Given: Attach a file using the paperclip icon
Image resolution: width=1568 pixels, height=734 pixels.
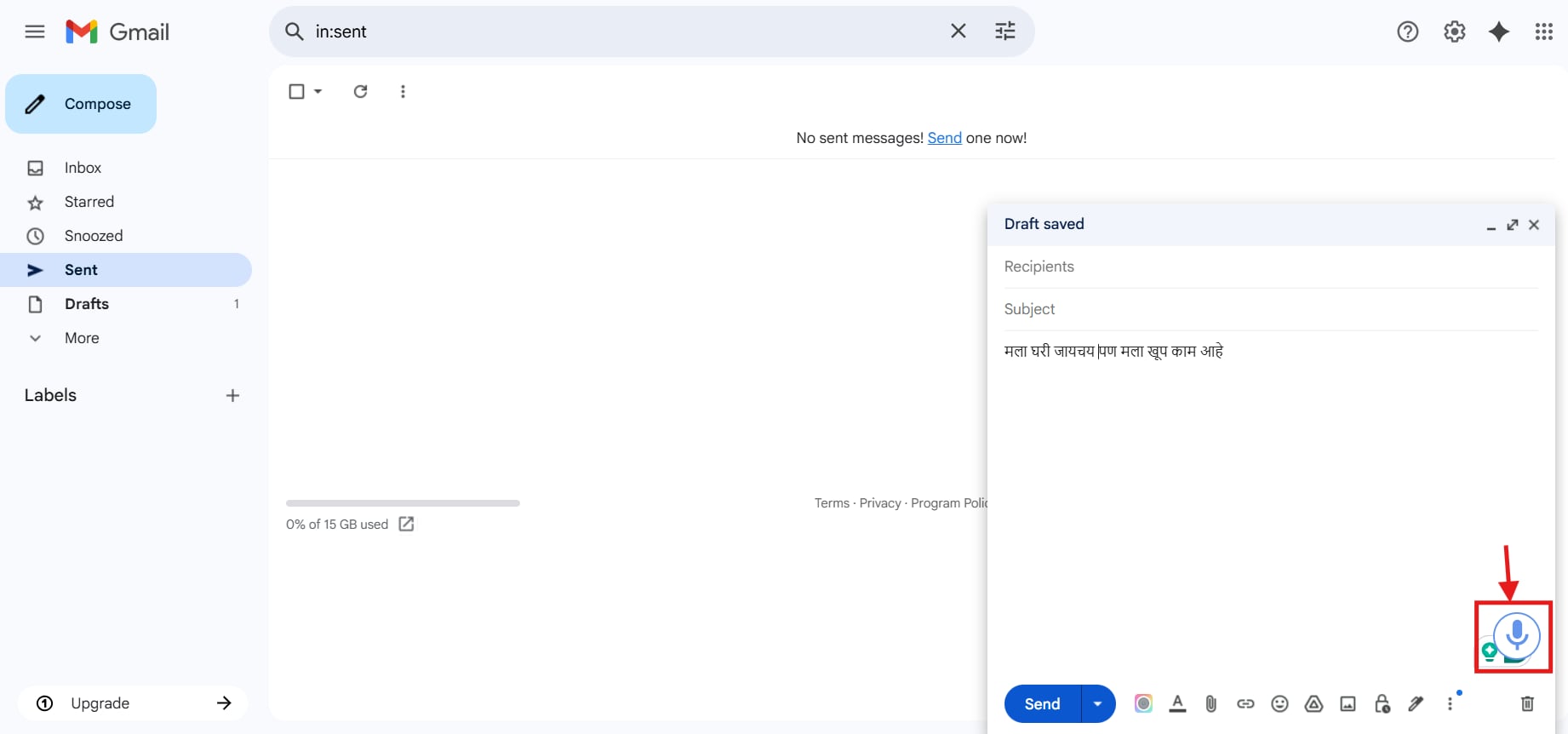Looking at the screenshot, I should tap(1211, 704).
